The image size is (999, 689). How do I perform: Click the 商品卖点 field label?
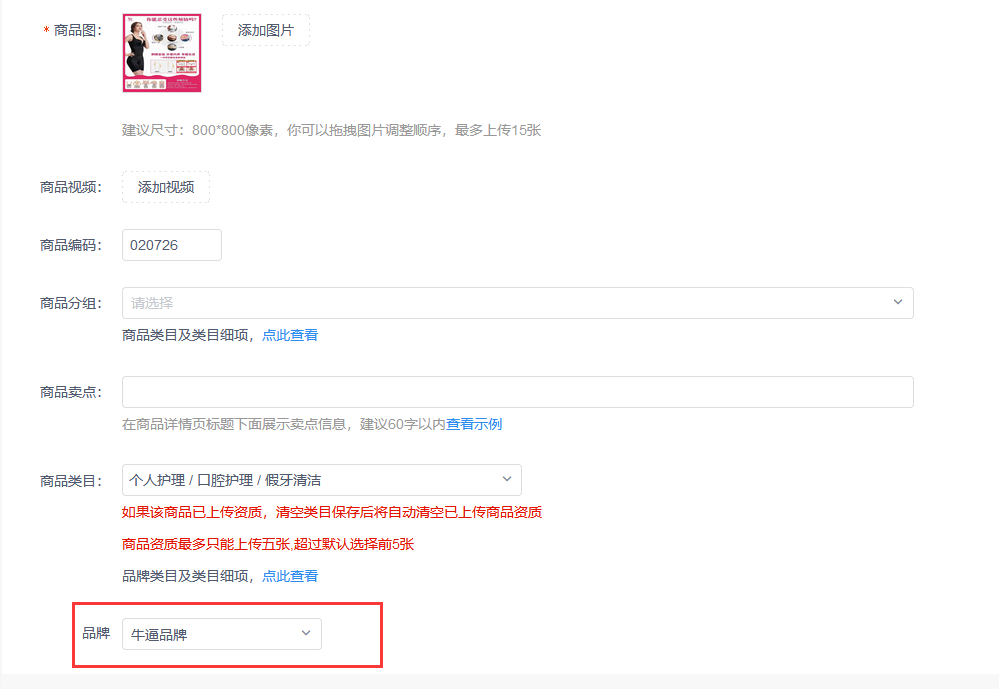click(70, 392)
